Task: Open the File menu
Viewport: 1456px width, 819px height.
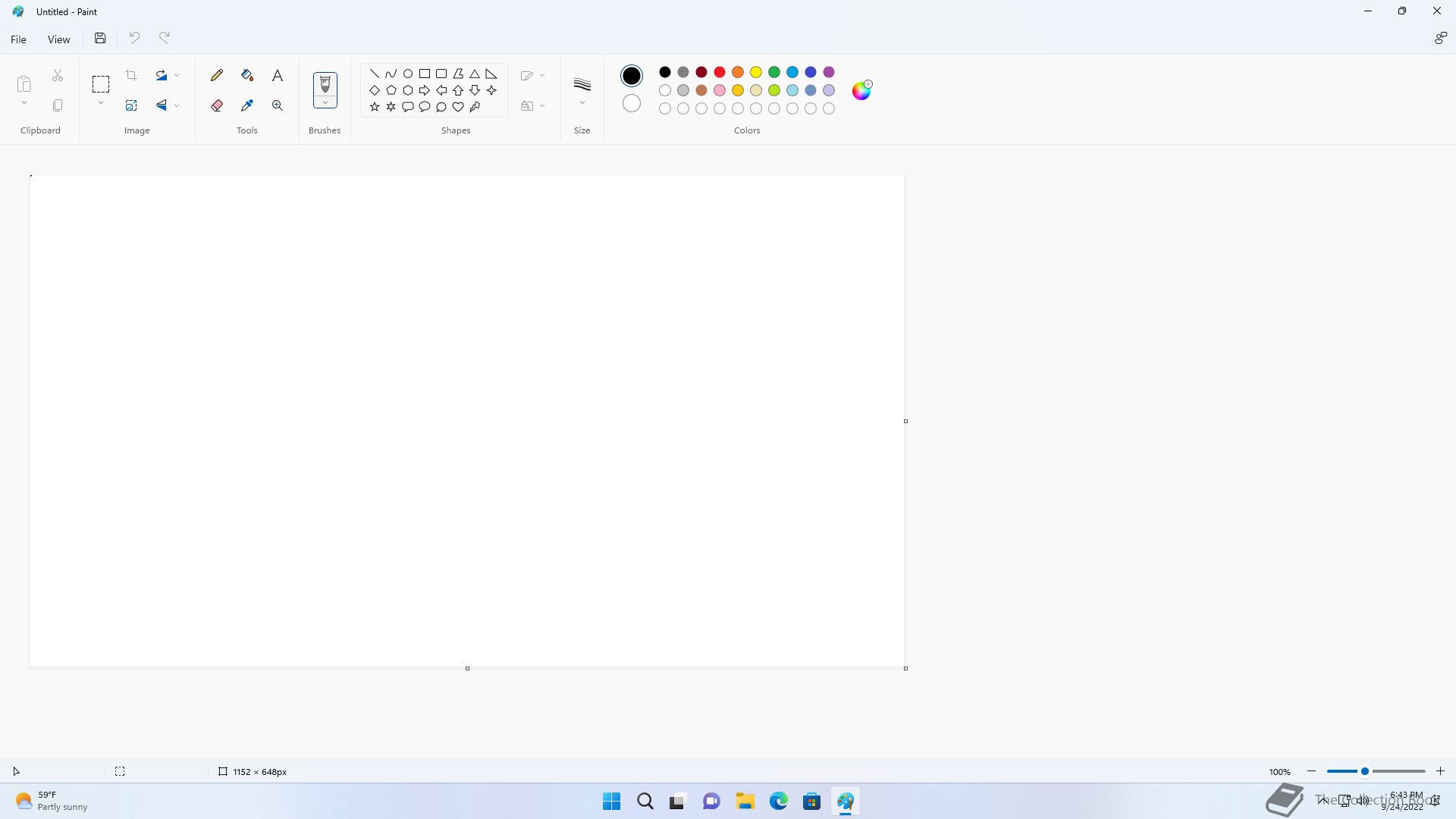Action: (x=18, y=39)
